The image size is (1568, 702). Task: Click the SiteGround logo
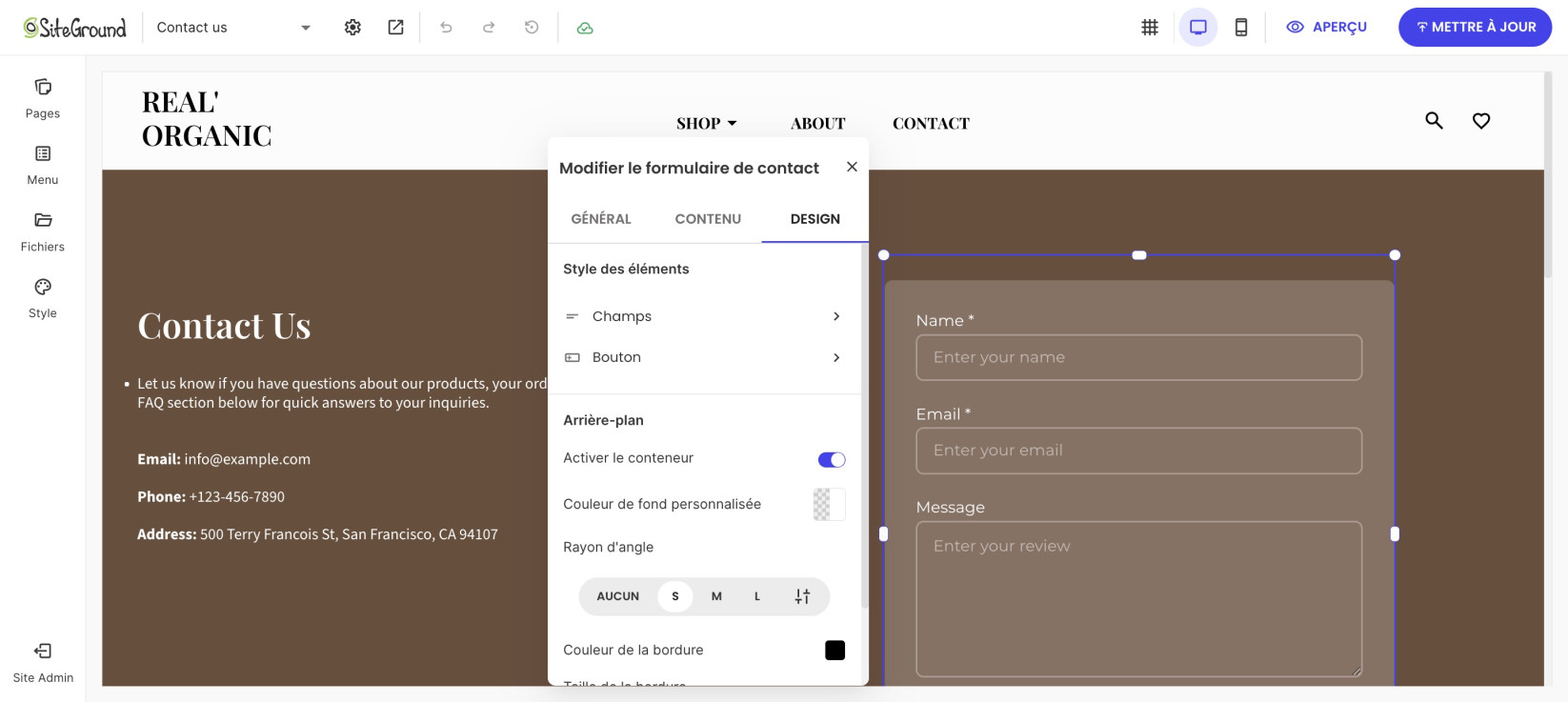[74, 28]
